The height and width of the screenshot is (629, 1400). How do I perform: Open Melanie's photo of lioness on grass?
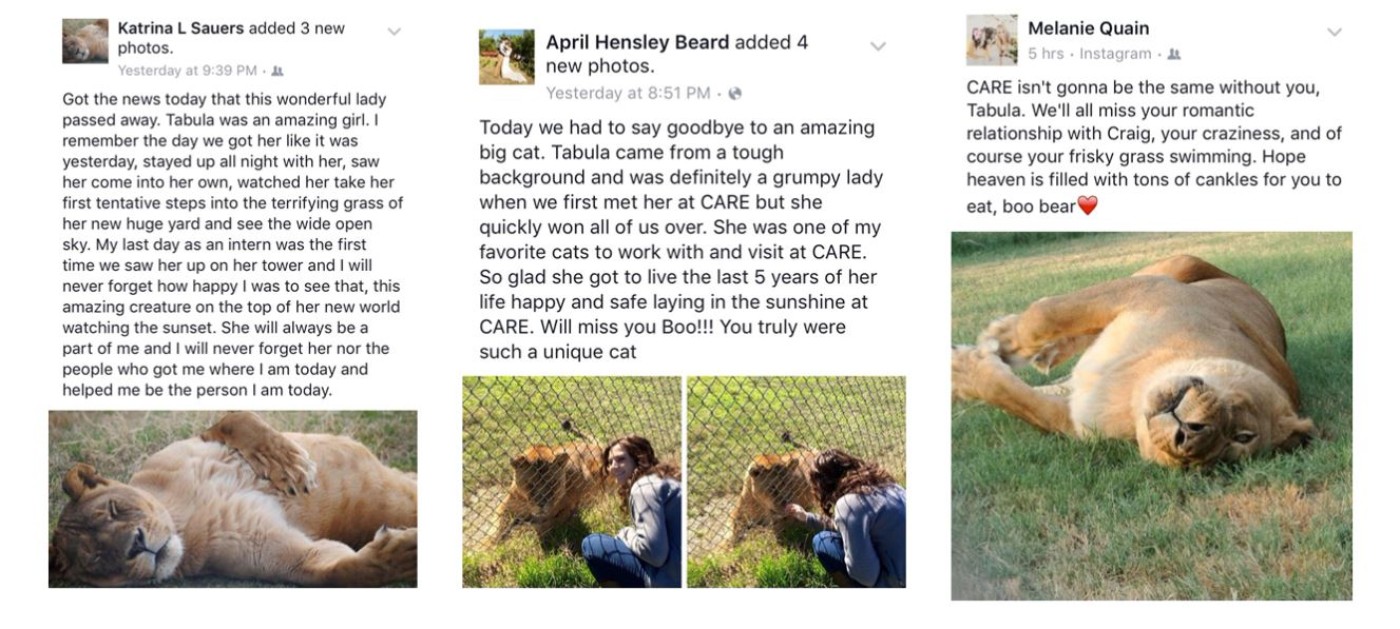(1151, 416)
